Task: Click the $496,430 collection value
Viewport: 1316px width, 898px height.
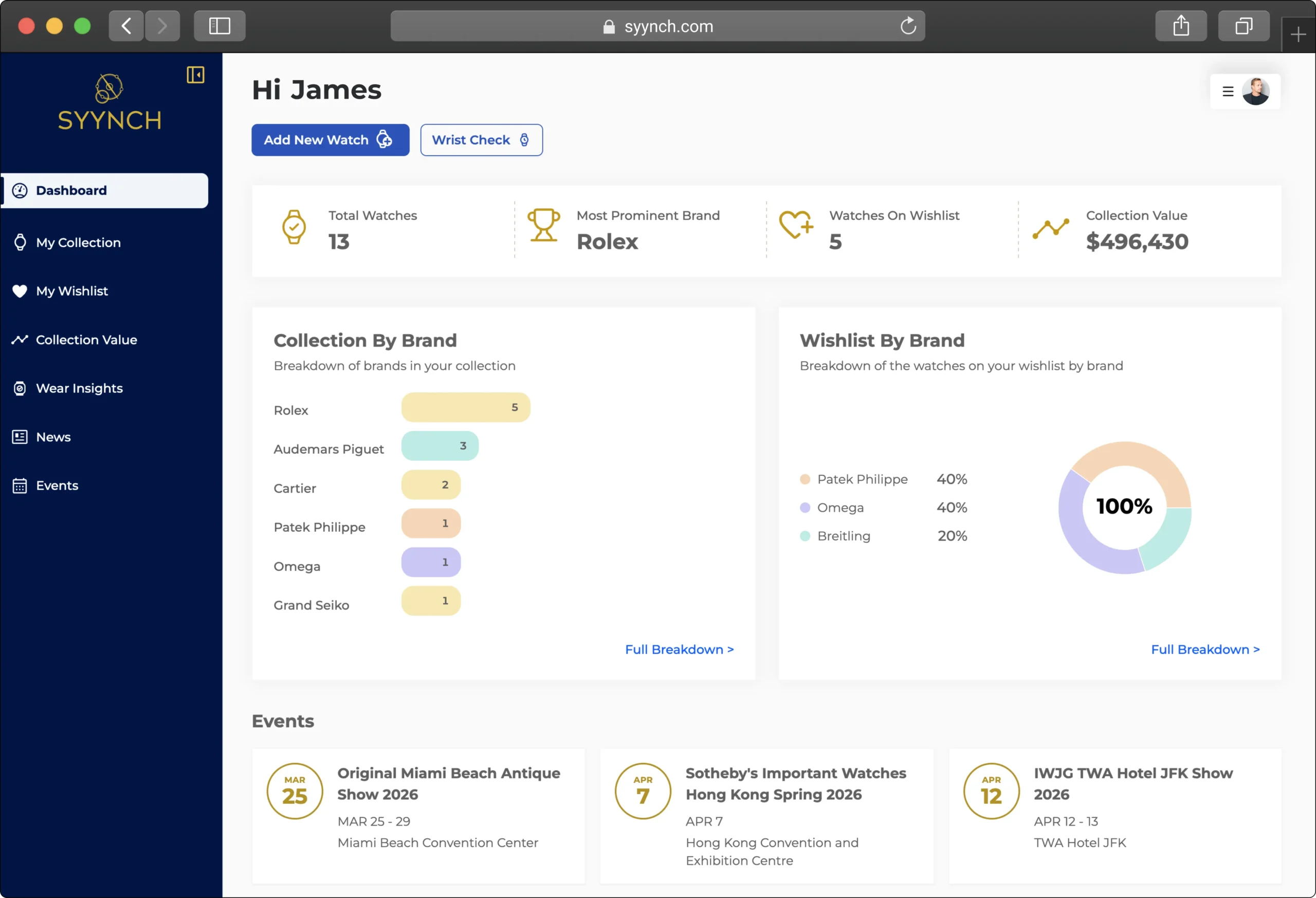Action: (x=1137, y=242)
